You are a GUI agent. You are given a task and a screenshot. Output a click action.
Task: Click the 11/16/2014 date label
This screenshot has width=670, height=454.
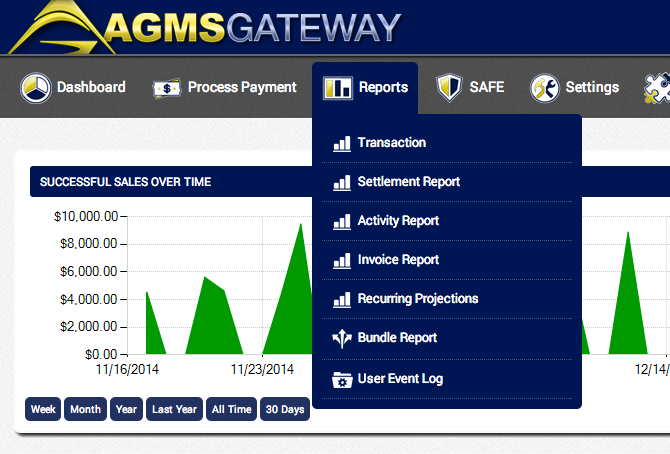coord(127,369)
